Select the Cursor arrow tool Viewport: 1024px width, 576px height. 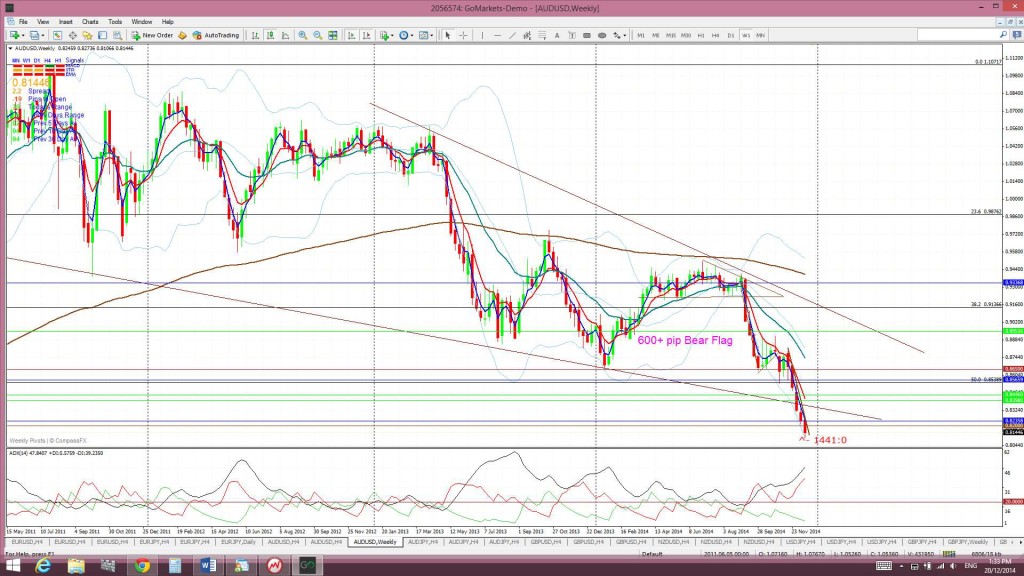[x=447, y=35]
